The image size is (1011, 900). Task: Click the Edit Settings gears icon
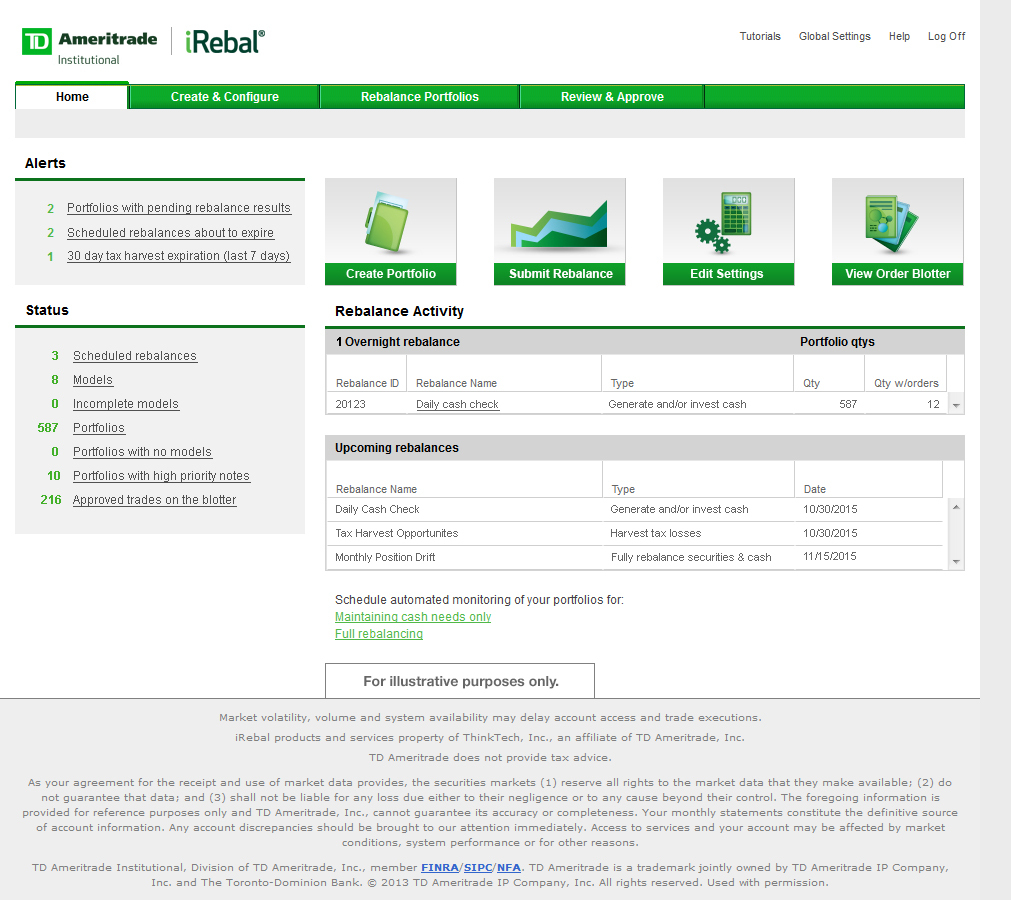click(728, 221)
